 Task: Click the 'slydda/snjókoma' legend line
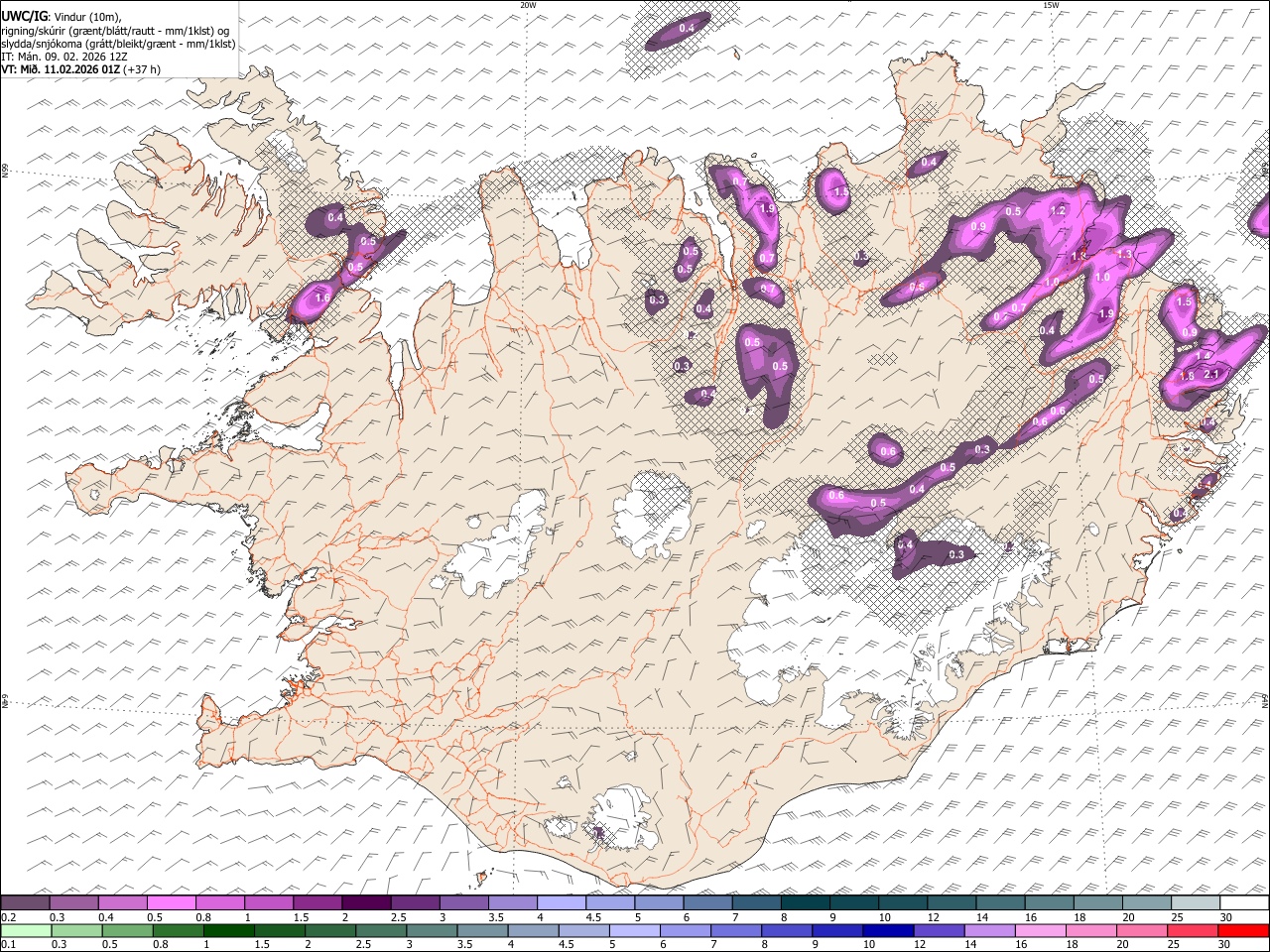pyautogui.click(x=118, y=44)
